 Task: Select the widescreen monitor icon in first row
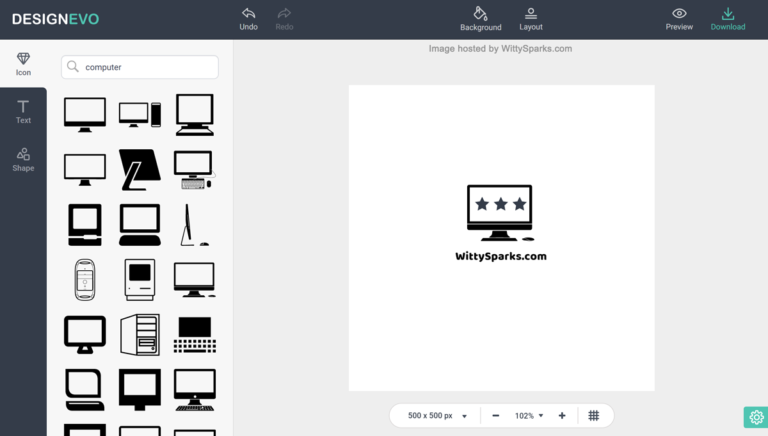85,115
